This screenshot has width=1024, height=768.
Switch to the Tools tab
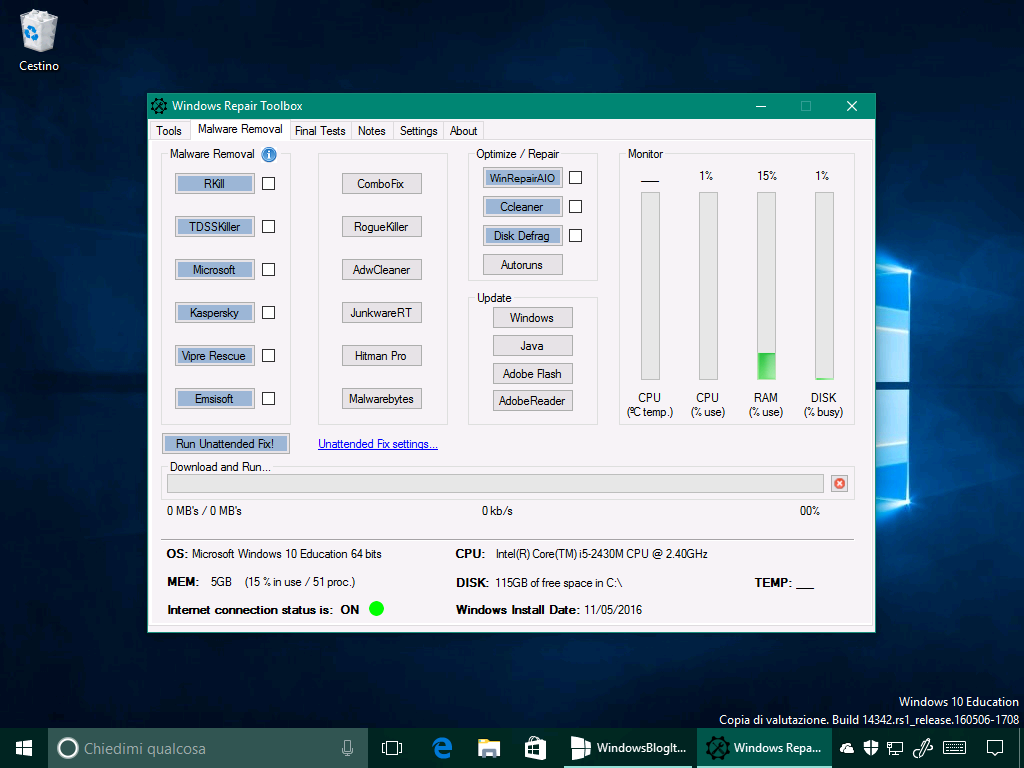point(169,131)
